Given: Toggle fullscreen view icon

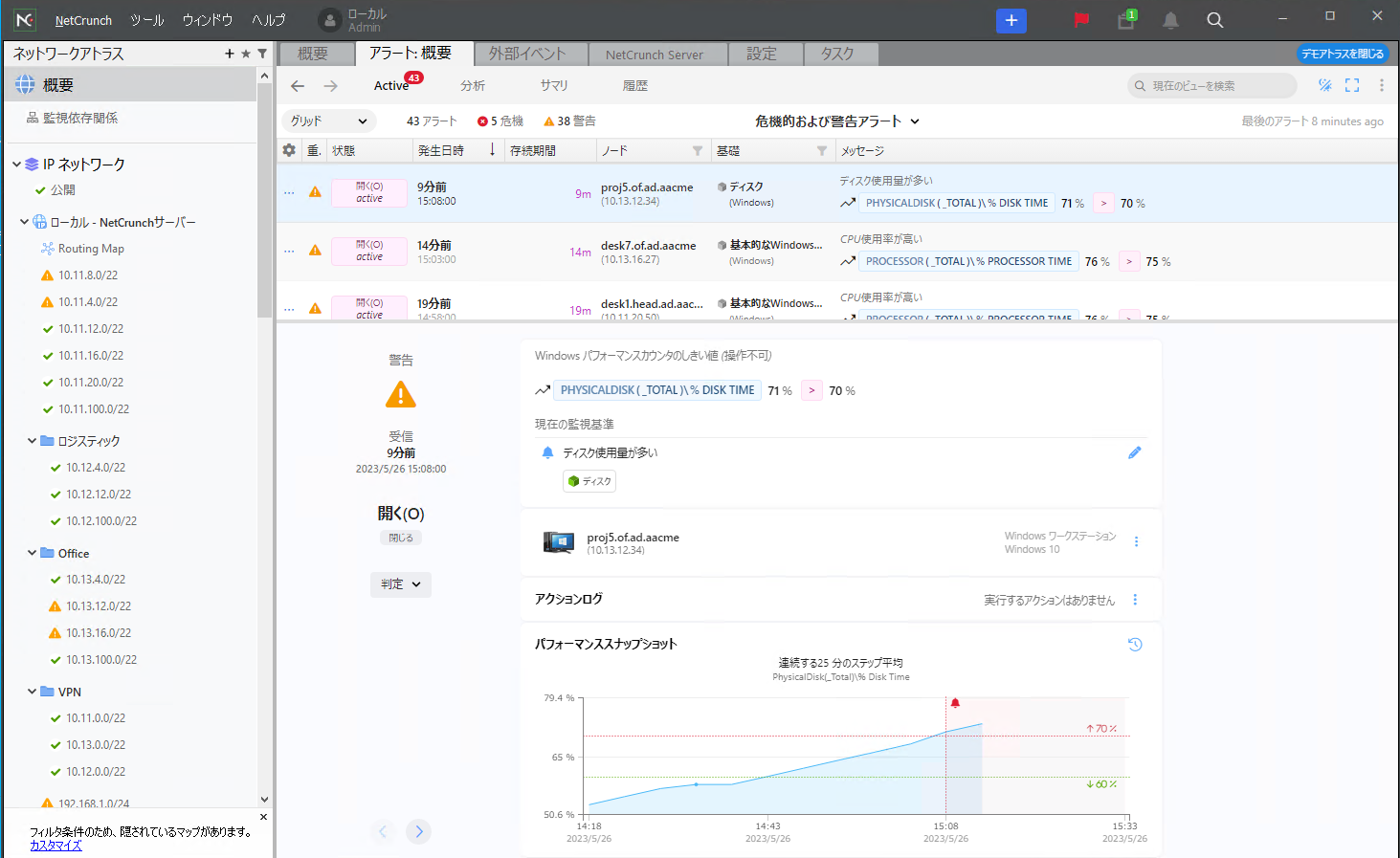Looking at the screenshot, I should pyautogui.click(x=1352, y=85).
